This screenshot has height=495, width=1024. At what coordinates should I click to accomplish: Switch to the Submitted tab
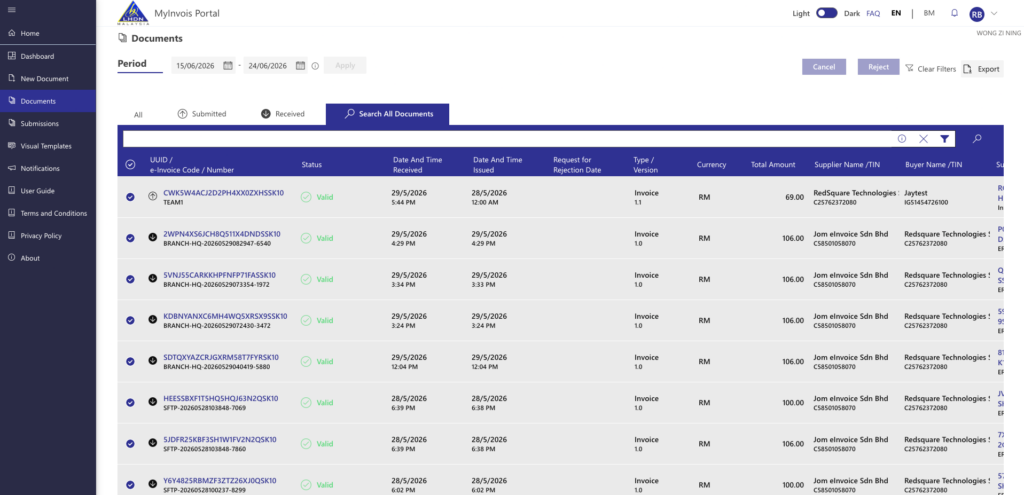(202, 114)
